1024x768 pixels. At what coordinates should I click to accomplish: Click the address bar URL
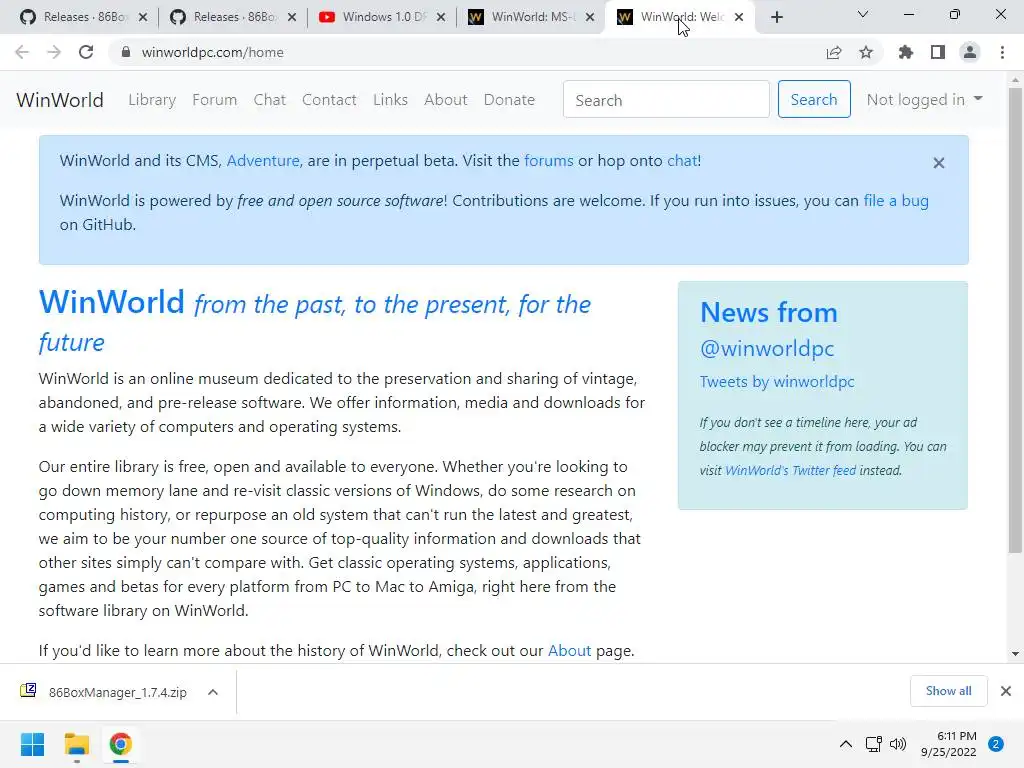pyautogui.click(x=212, y=52)
